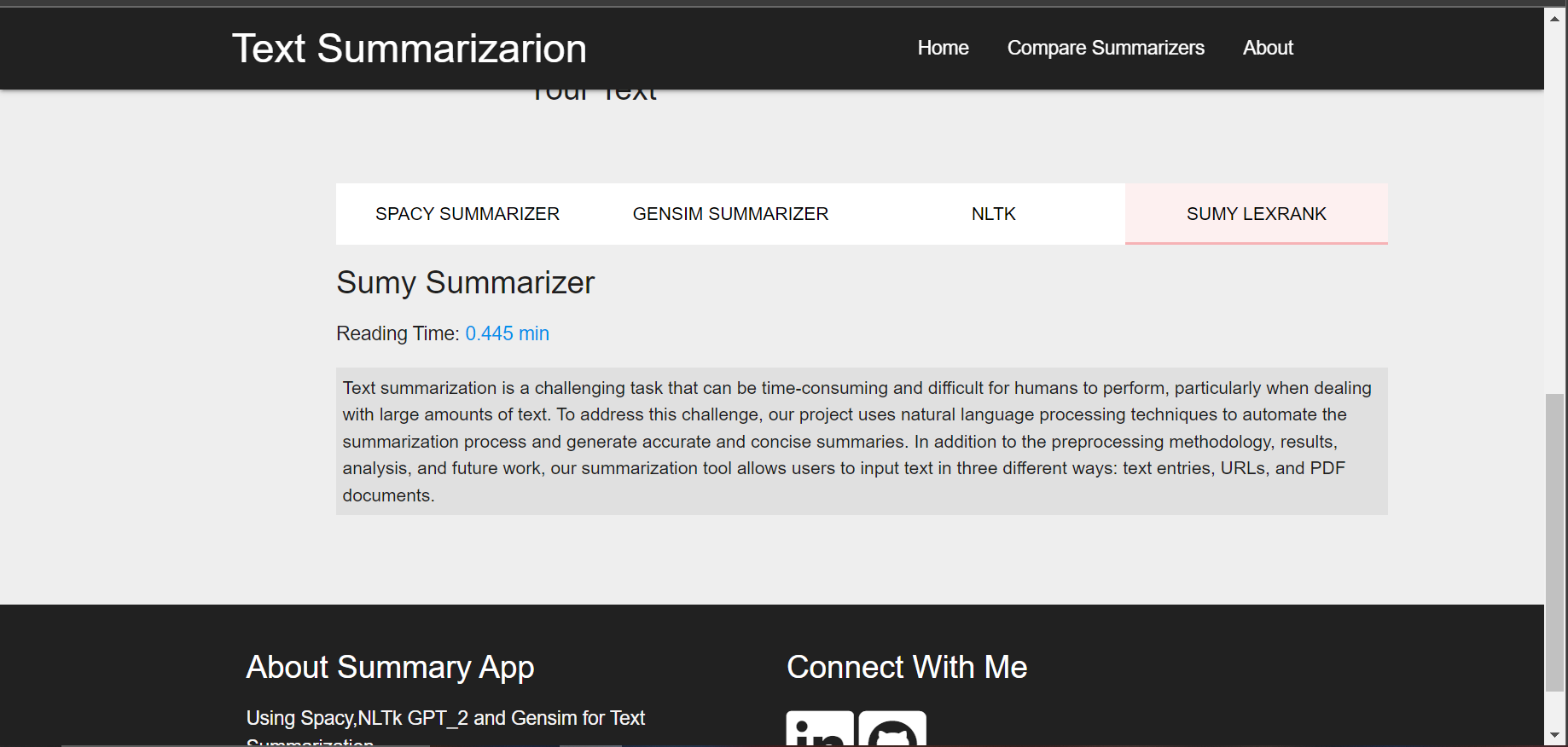This screenshot has width=1568, height=747.
Task: Click the summary paragraph starting 'Text summarization is'
Action: click(862, 441)
